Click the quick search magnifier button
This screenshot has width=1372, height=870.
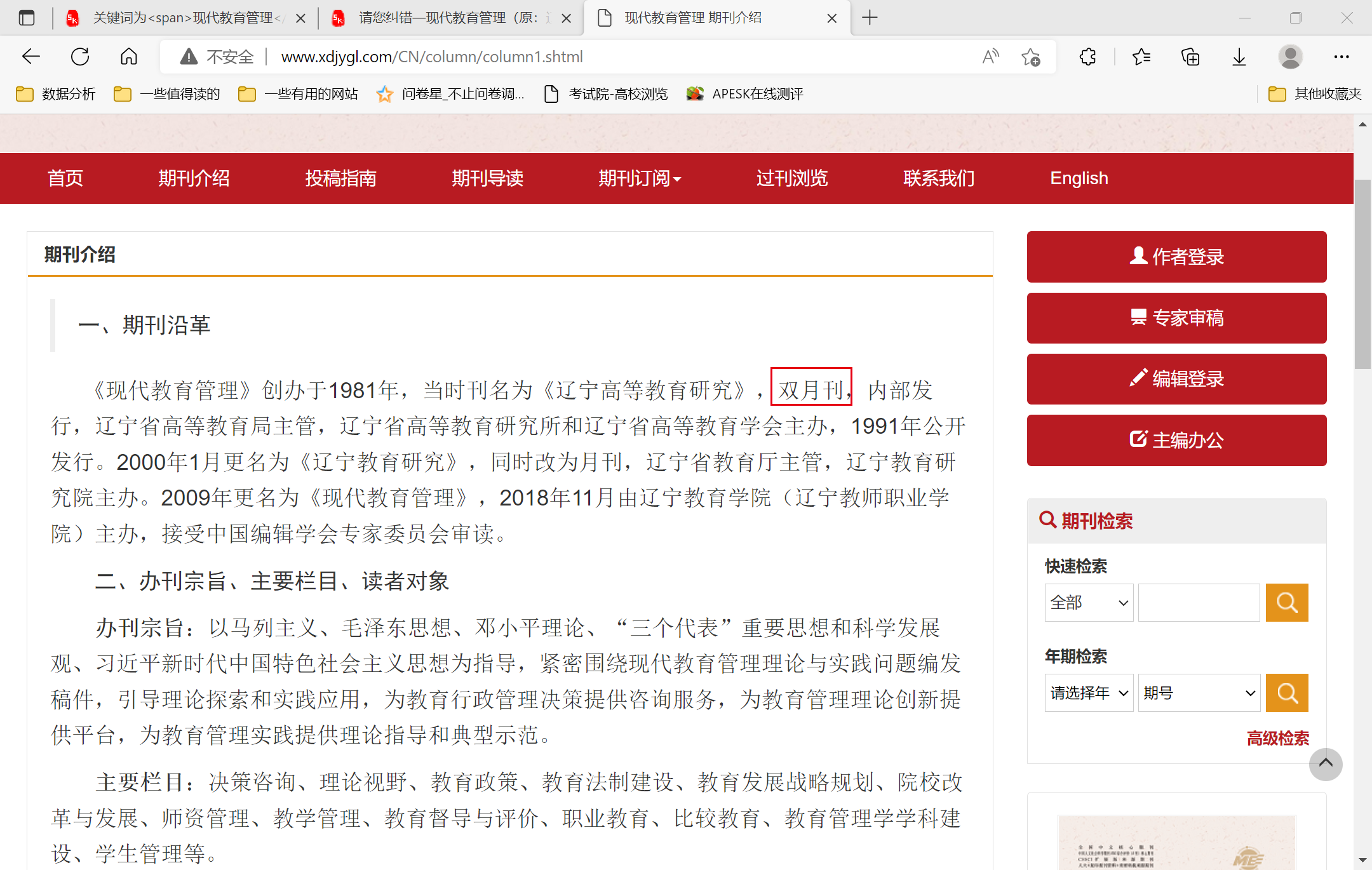click(1286, 602)
